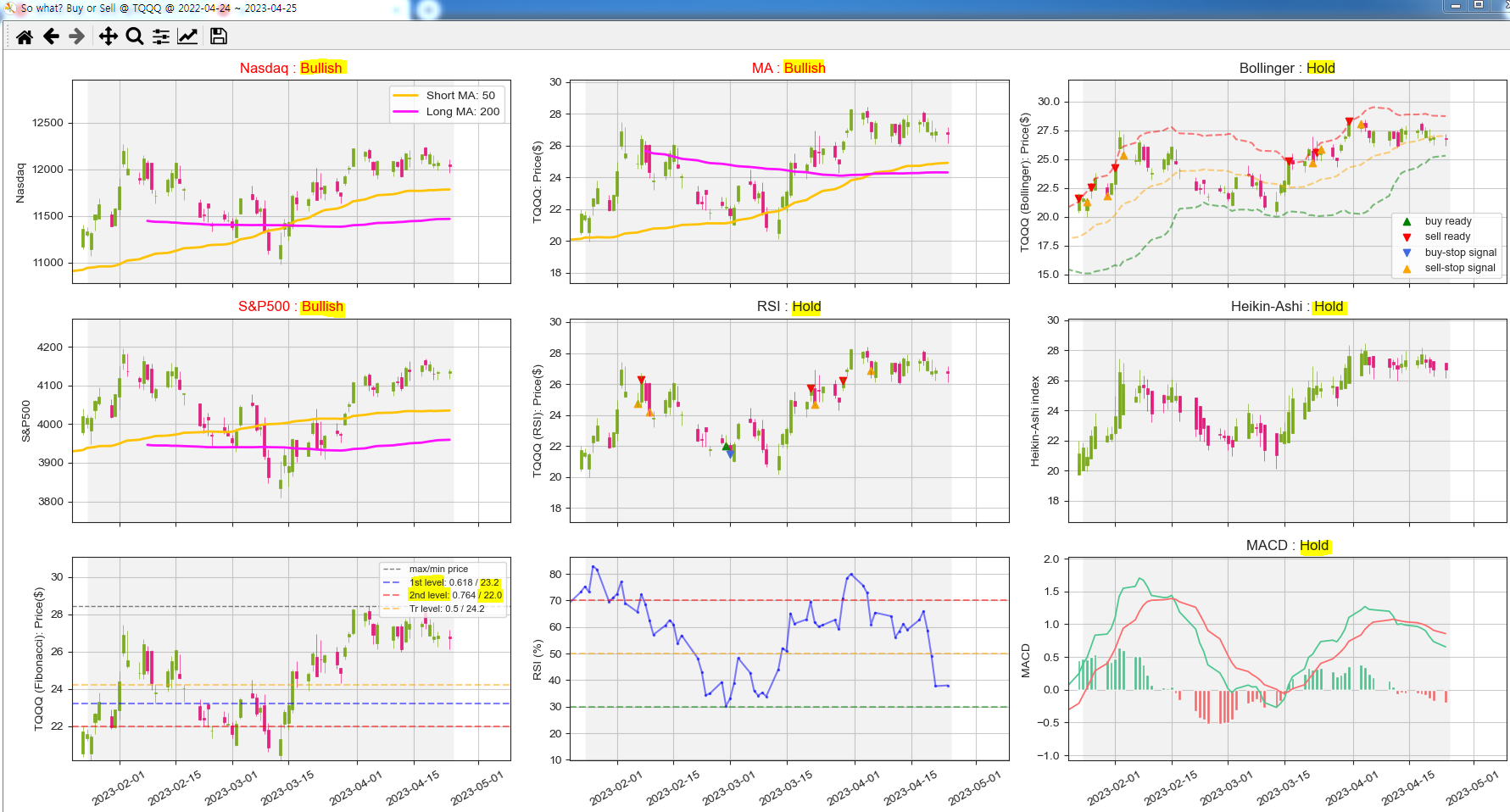Viewport: 1510px width, 812px height.
Task: Click the 'sell ready' legend entry
Action: point(1439,236)
